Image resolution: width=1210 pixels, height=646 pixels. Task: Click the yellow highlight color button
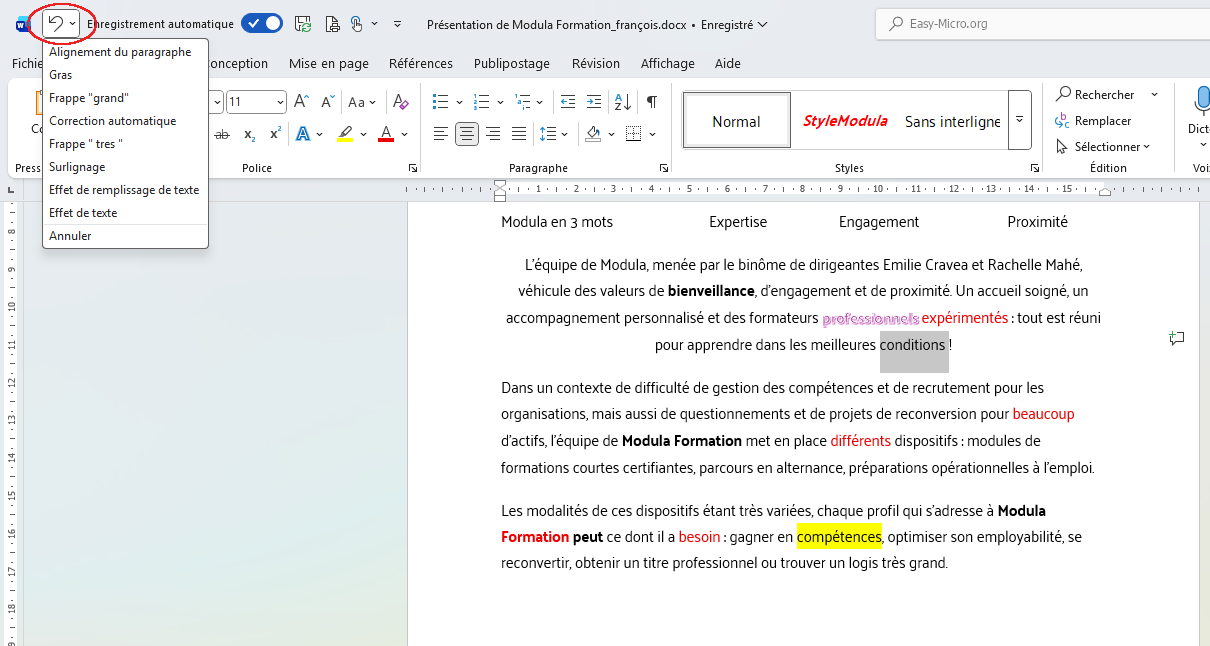point(345,134)
